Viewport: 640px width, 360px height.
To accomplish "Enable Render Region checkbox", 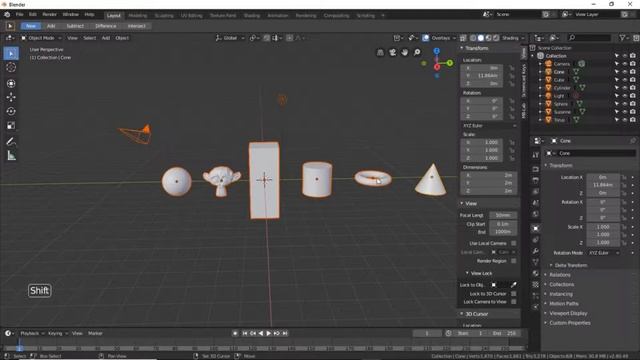I will tap(513, 261).
